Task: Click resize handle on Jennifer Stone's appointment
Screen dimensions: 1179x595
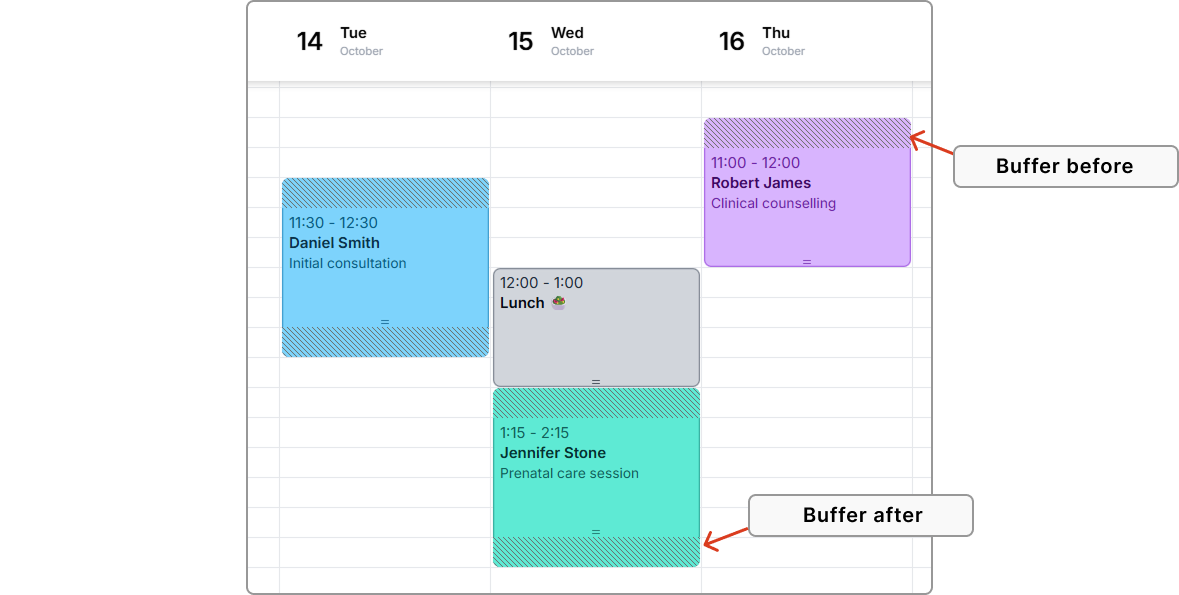Action: (x=596, y=532)
